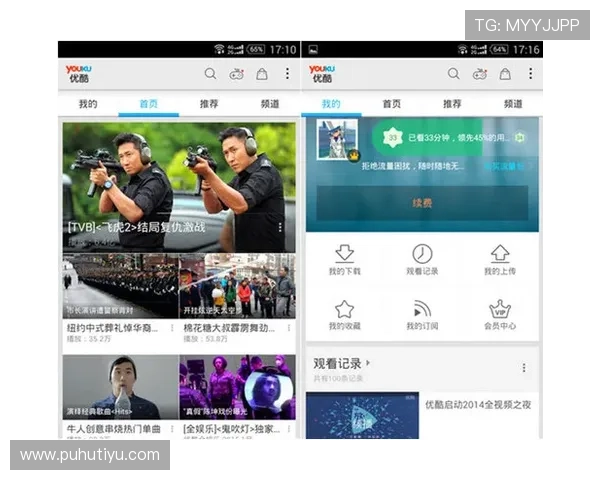Open options menu on 飞虎2 banner

coord(280,227)
